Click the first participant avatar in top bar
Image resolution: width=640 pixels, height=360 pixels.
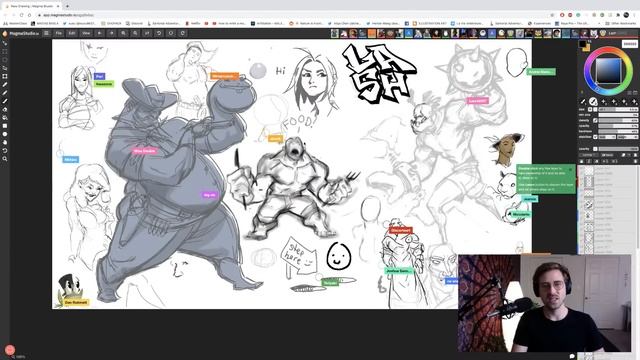pyautogui.click(x=335, y=33)
